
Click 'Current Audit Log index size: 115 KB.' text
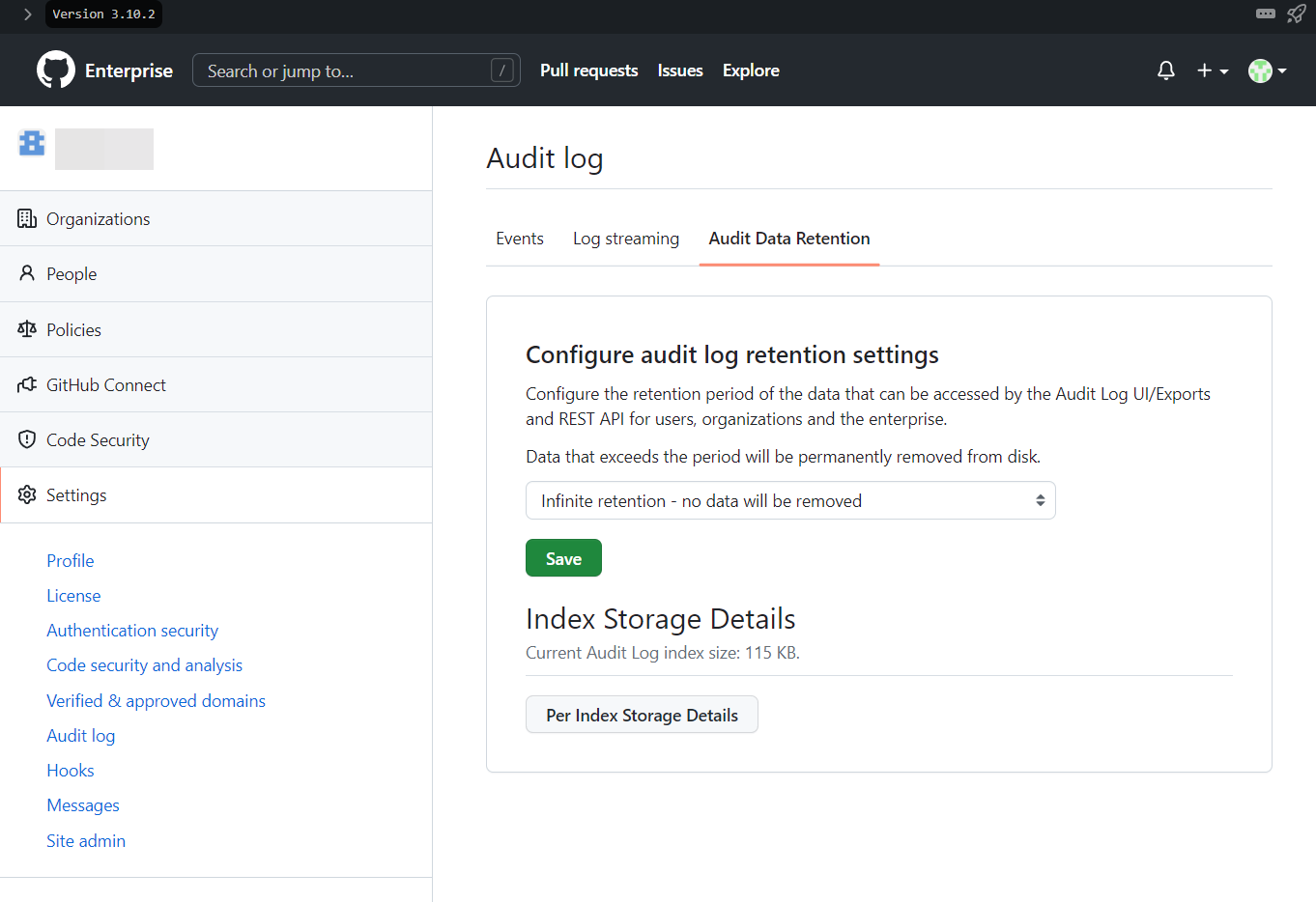[663, 653]
